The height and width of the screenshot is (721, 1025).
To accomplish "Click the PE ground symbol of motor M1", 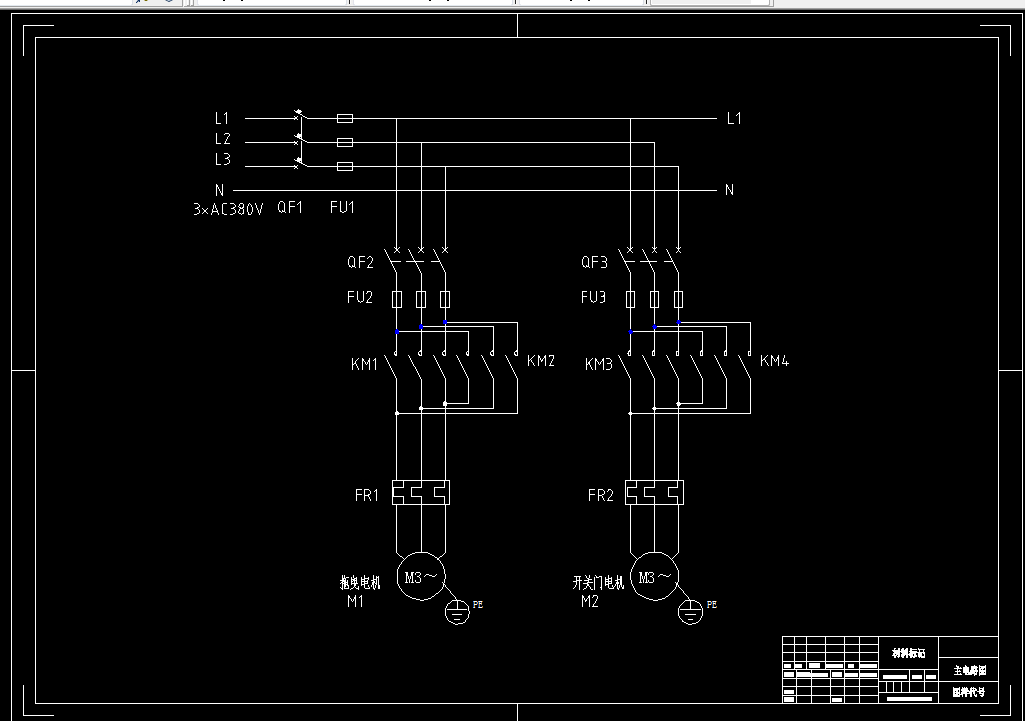I will (457, 612).
